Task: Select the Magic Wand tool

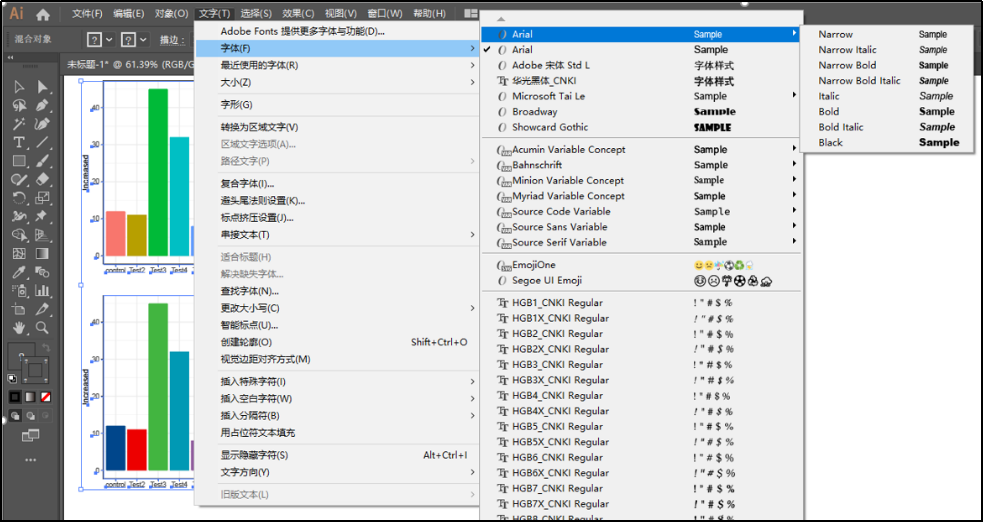Action: (19, 124)
